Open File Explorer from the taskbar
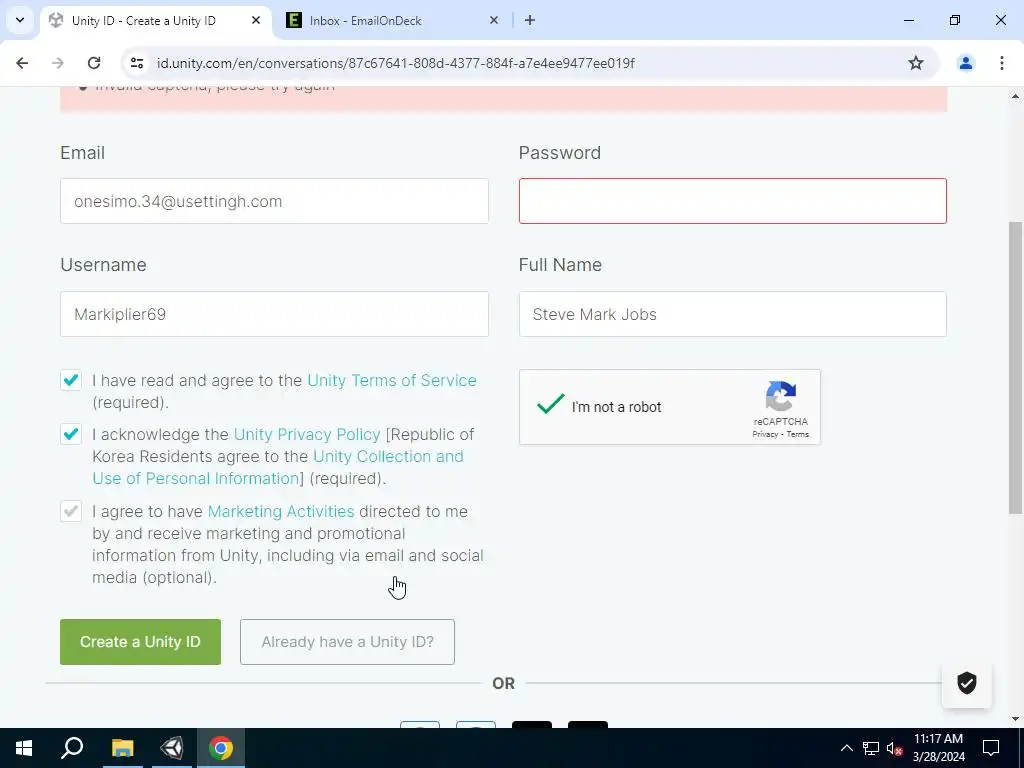The height and width of the screenshot is (768, 1024). coord(122,748)
